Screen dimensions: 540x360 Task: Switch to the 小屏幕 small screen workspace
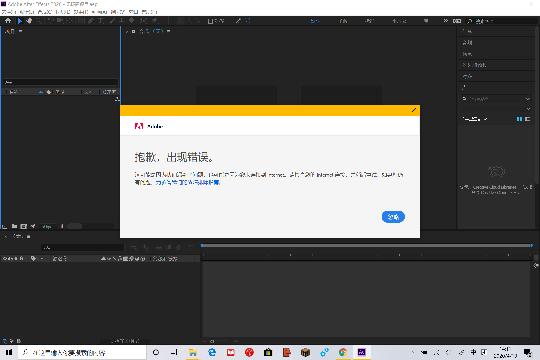tap(399, 21)
